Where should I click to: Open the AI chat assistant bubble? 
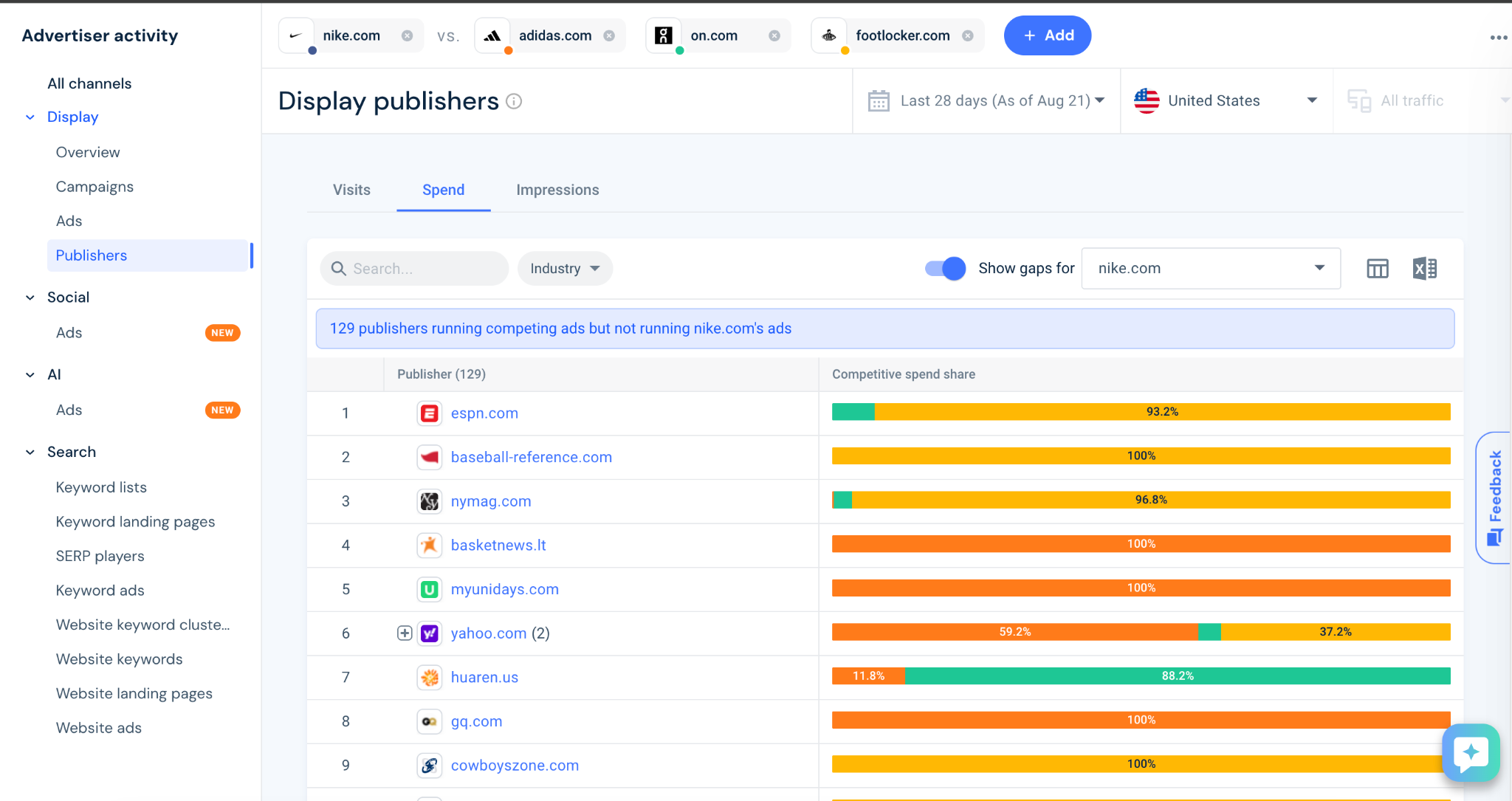(1471, 752)
